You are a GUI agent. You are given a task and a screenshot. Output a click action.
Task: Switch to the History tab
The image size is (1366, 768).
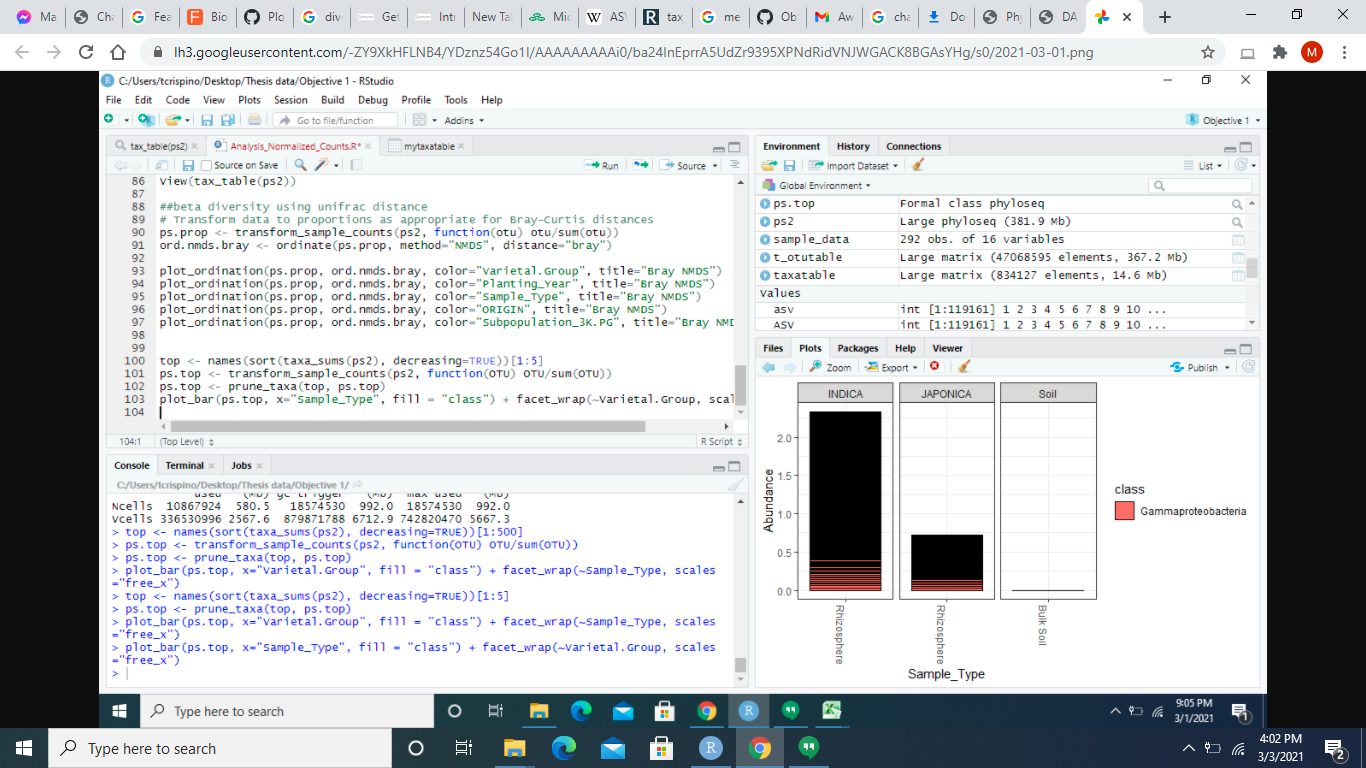(x=852, y=146)
